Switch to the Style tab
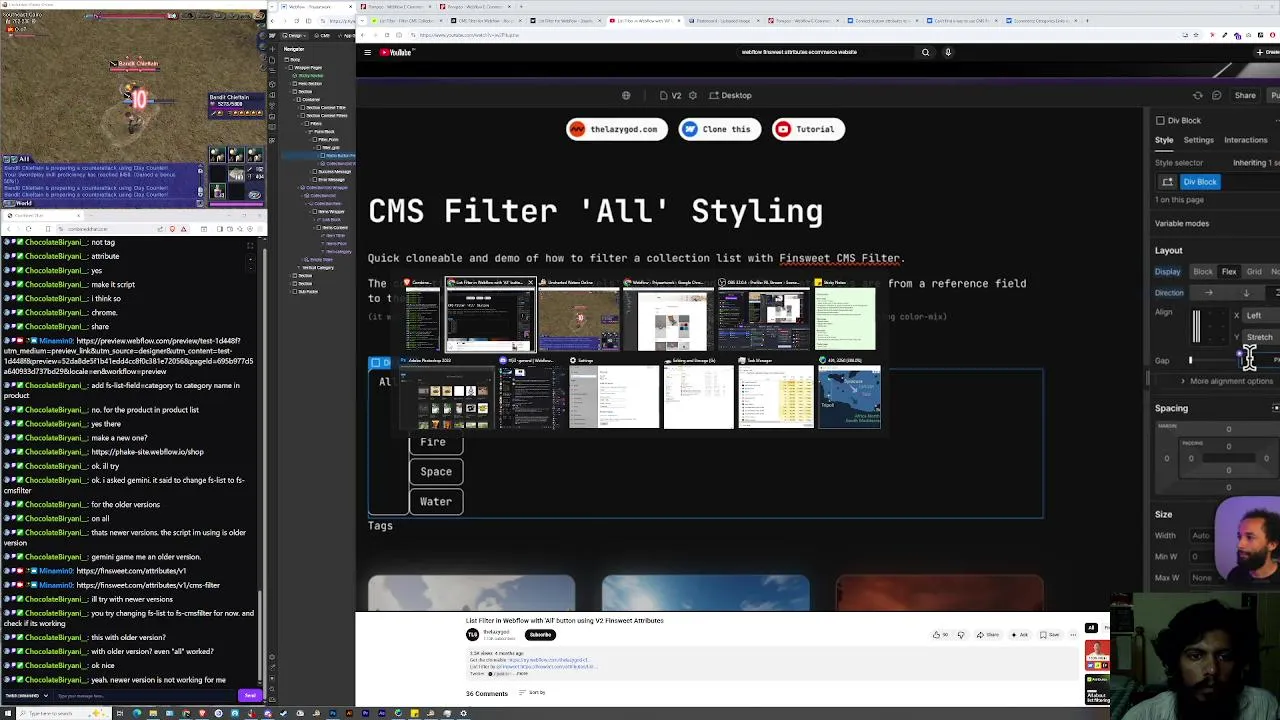Viewport: 1280px width, 720px height. (x=1164, y=140)
